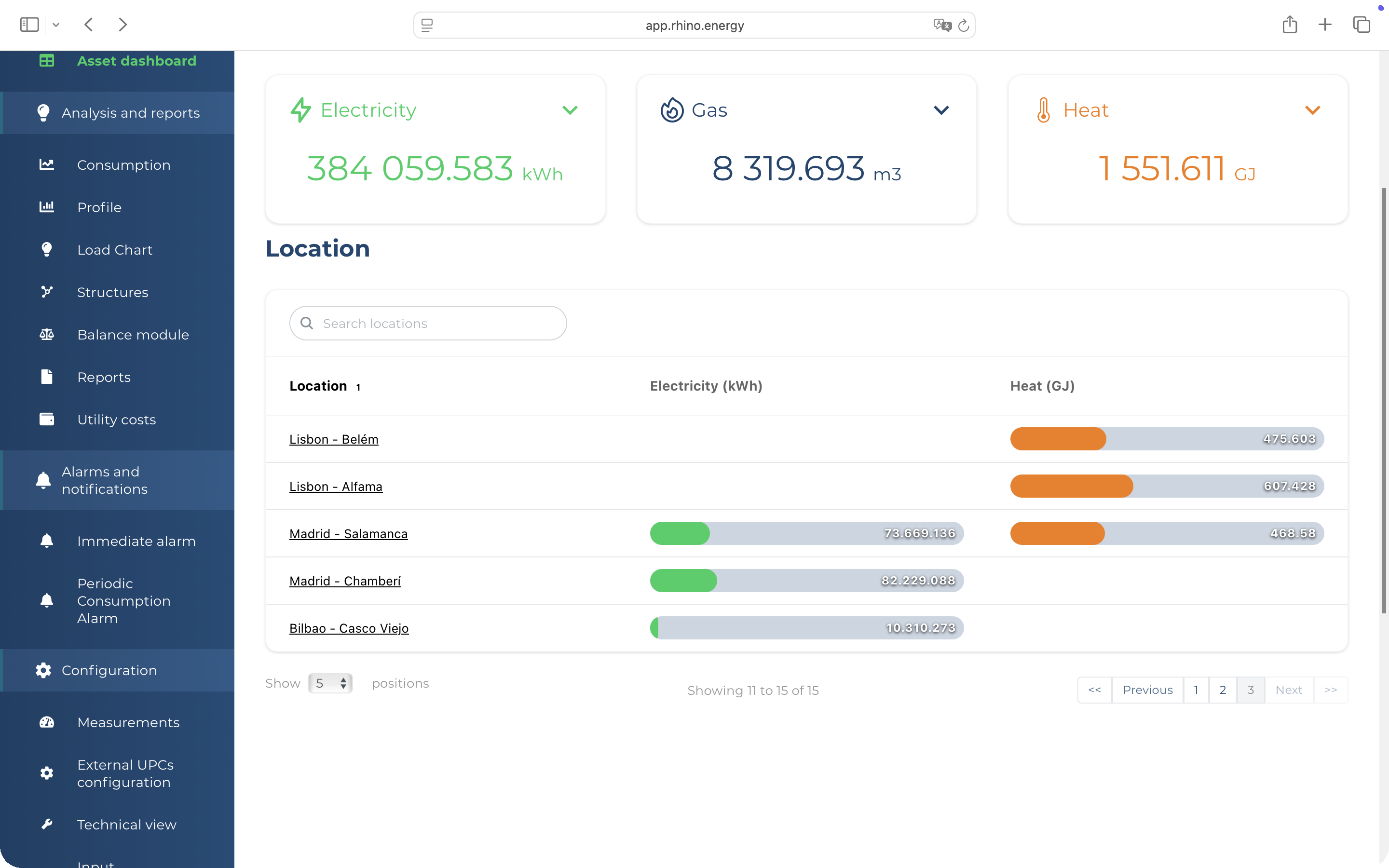Click the page vertical scrollbar

(x=1384, y=400)
